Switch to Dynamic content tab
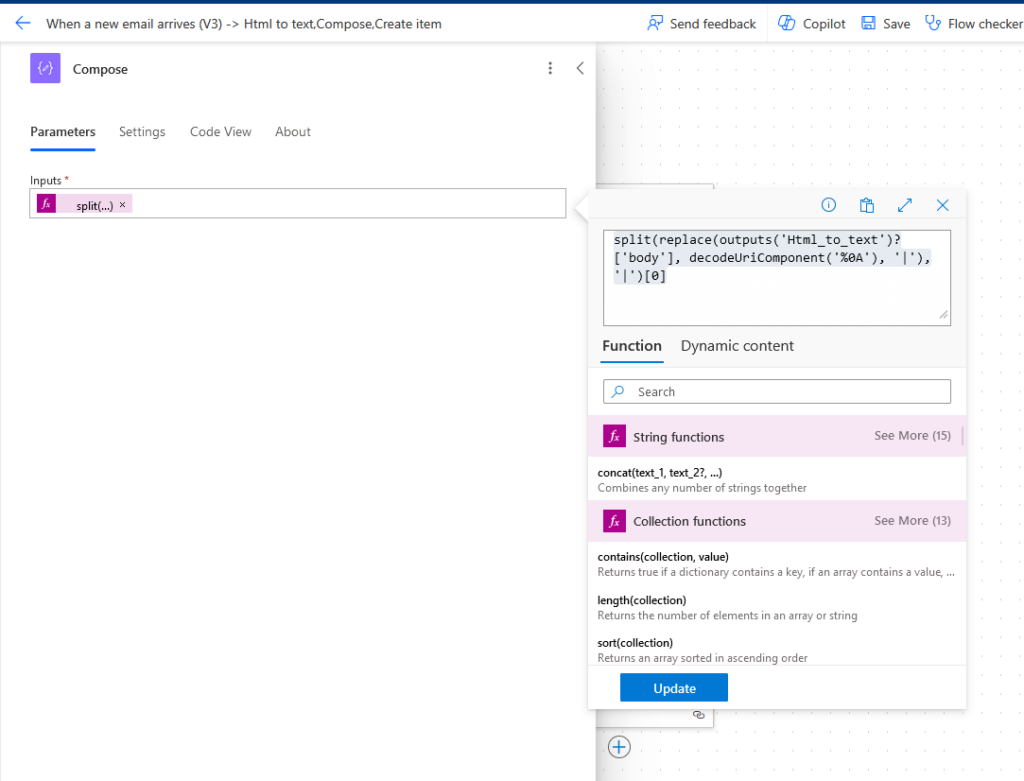 coord(737,346)
